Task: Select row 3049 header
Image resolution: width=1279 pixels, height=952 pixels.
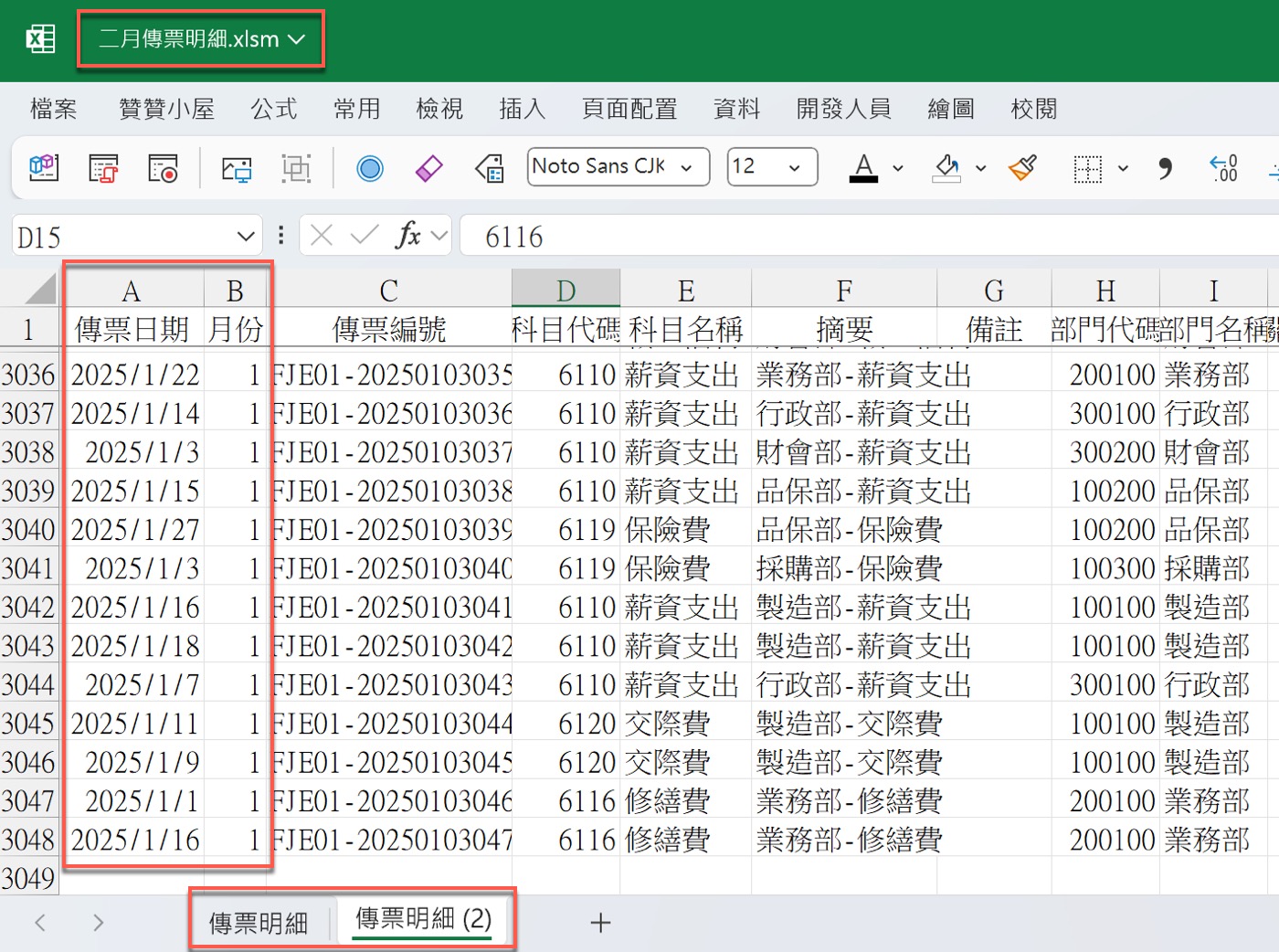Action: pyautogui.click(x=28, y=878)
